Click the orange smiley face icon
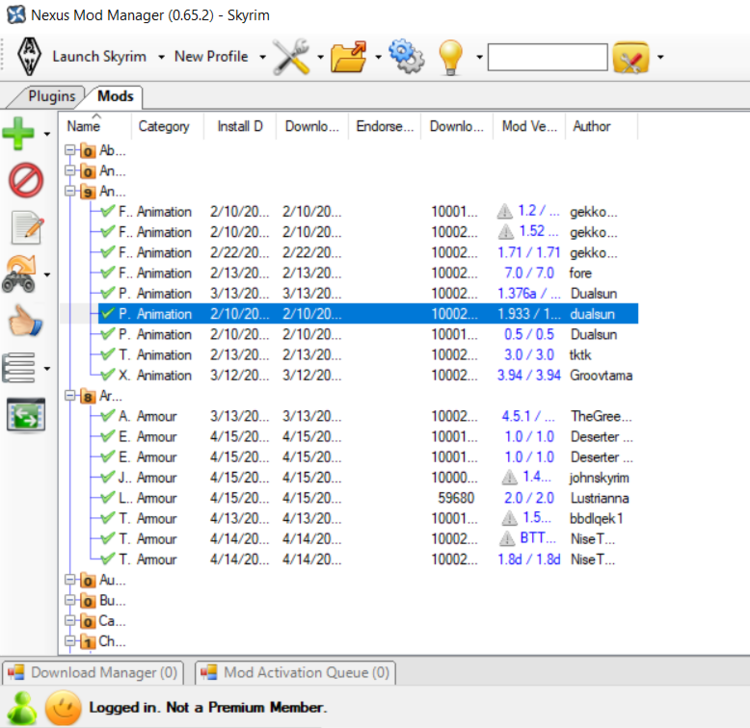The image size is (750, 728). point(63,708)
